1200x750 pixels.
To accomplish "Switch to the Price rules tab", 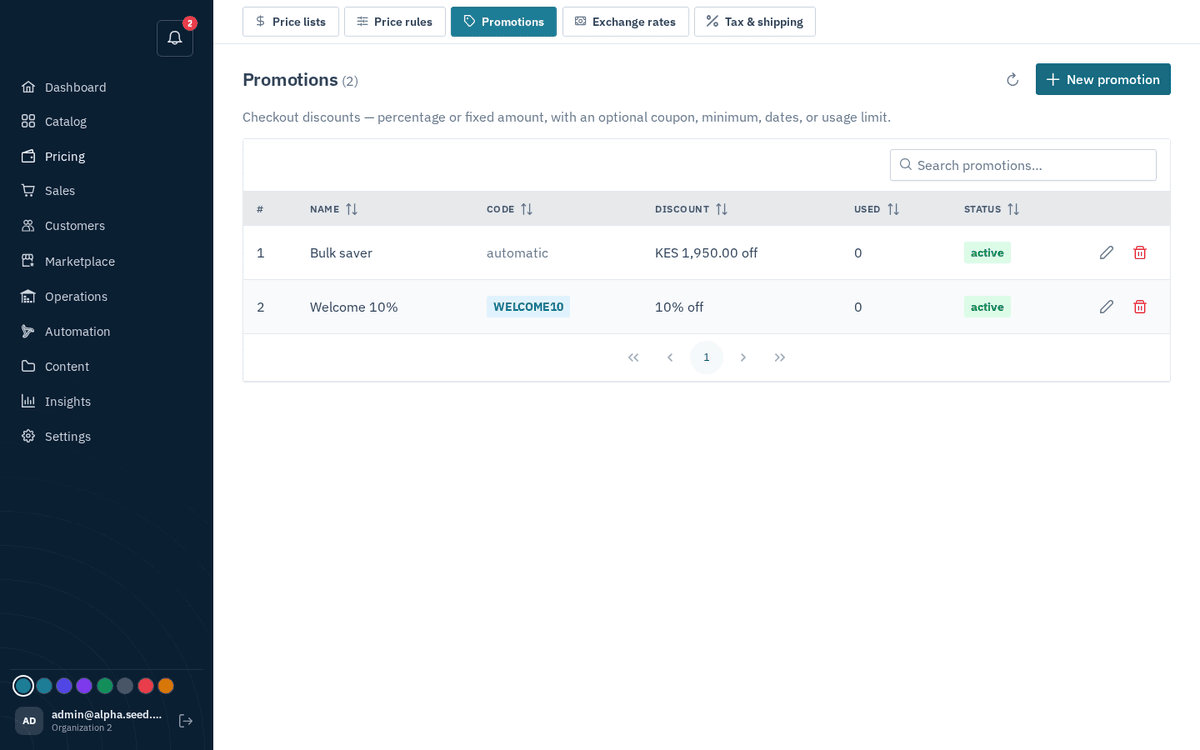I will point(395,22).
